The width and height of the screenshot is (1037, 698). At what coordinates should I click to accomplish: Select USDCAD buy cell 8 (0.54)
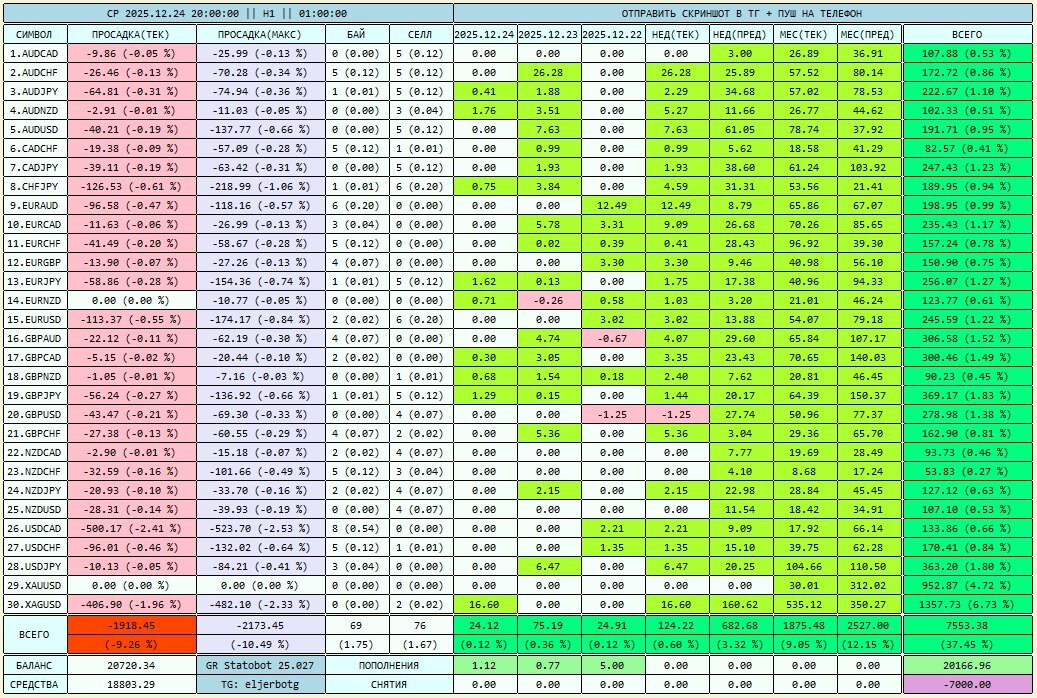pos(356,529)
